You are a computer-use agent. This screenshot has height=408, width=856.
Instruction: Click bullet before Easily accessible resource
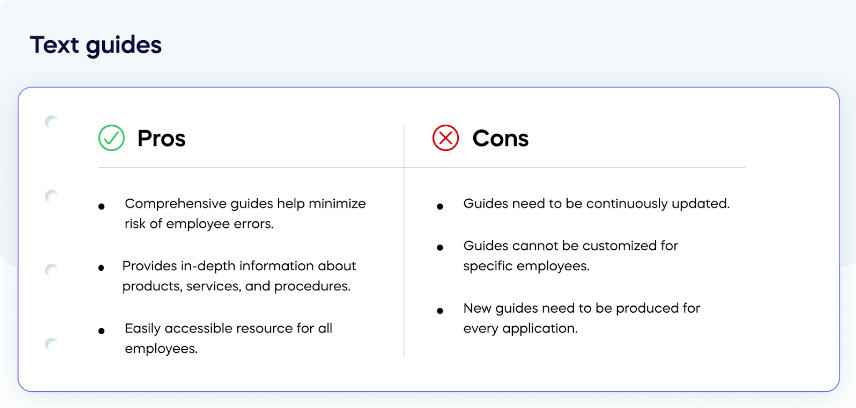pos(101,331)
